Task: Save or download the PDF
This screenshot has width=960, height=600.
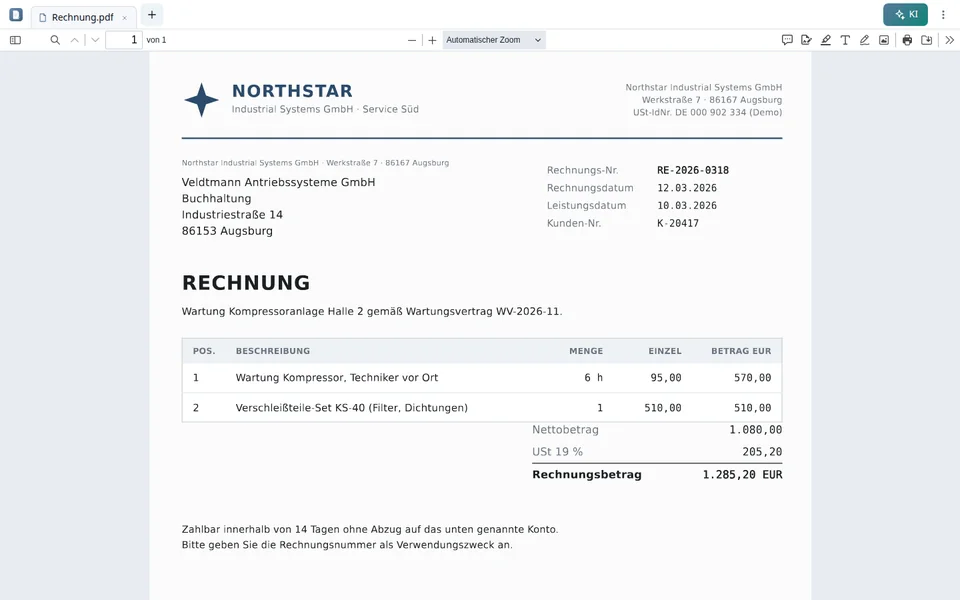Action: [927, 40]
